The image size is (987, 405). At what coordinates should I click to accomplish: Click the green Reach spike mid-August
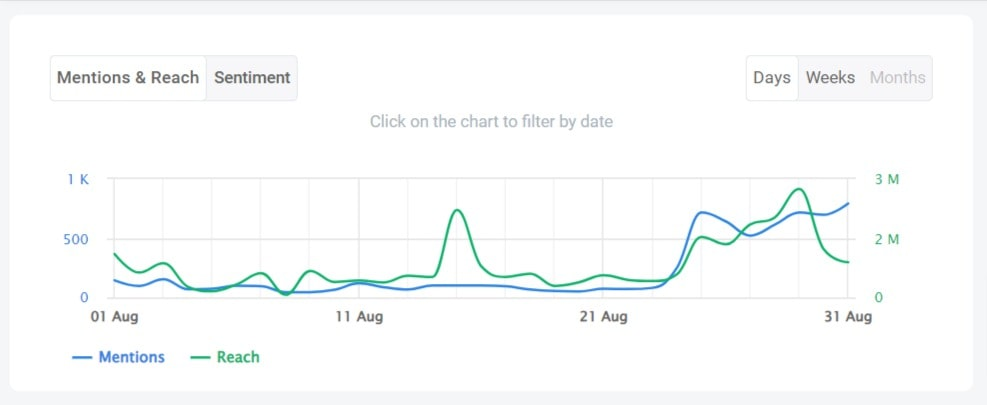click(456, 210)
